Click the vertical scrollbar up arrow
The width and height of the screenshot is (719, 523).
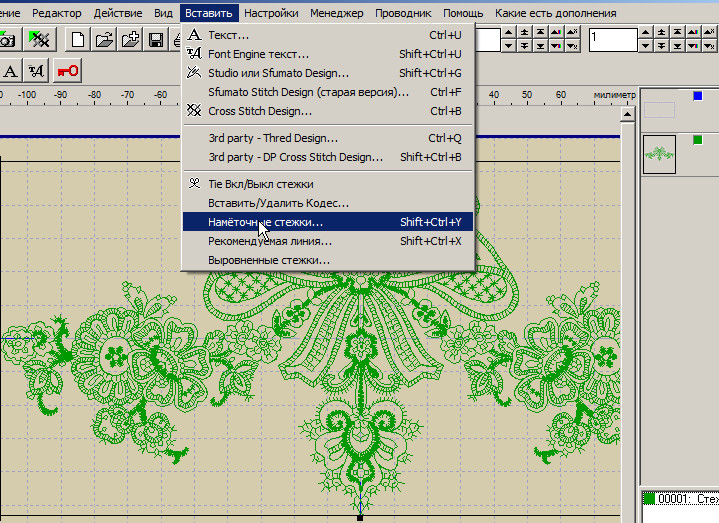[x=627, y=114]
